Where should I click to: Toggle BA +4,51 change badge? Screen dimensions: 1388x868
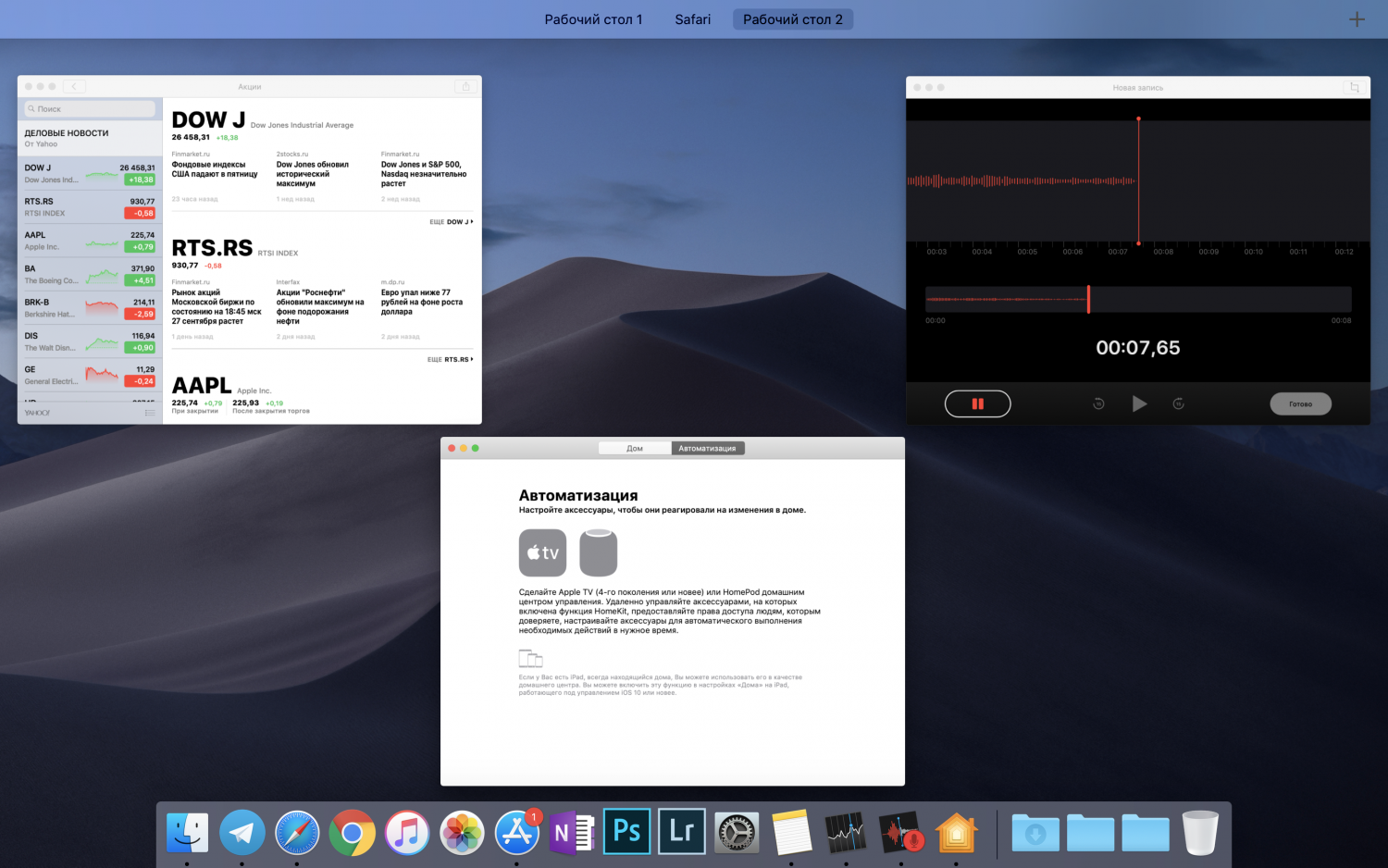click(141, 280)
